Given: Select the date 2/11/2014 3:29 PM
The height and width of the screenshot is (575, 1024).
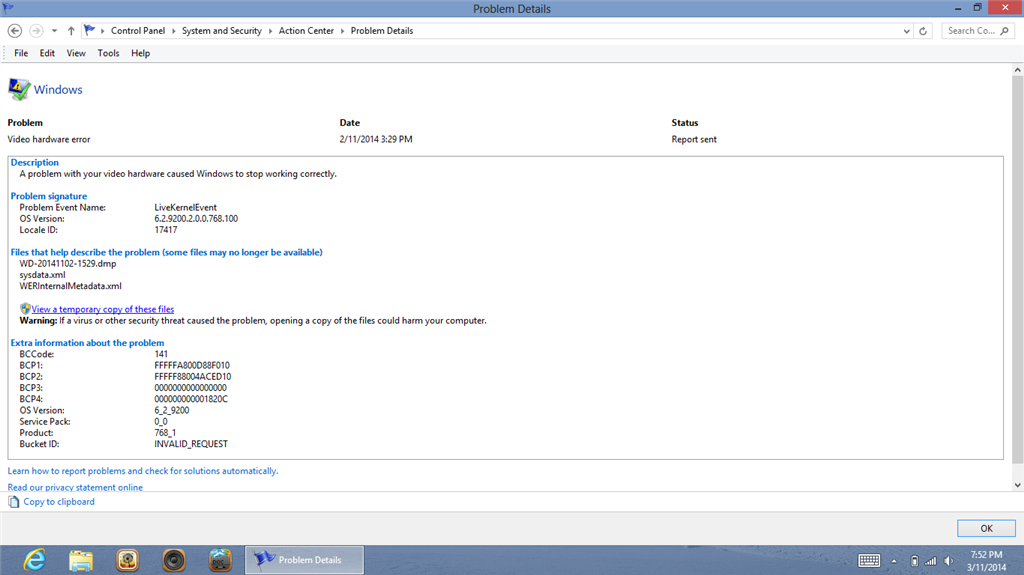Looking at the screenshot, I should click(x=376, y=139).
